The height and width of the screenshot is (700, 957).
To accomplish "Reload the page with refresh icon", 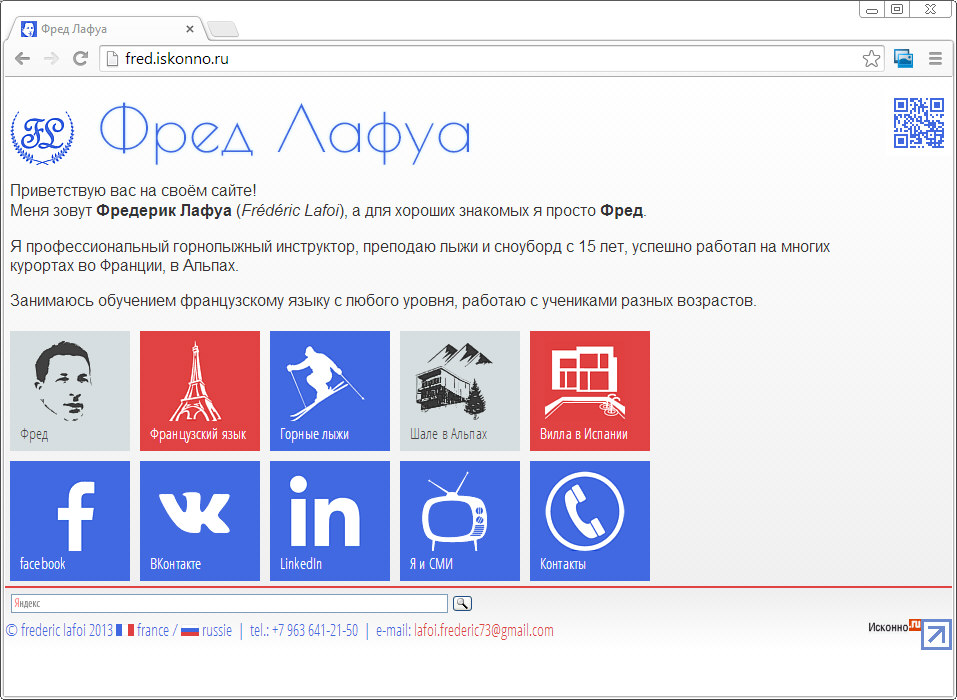I will pos(80,59).
